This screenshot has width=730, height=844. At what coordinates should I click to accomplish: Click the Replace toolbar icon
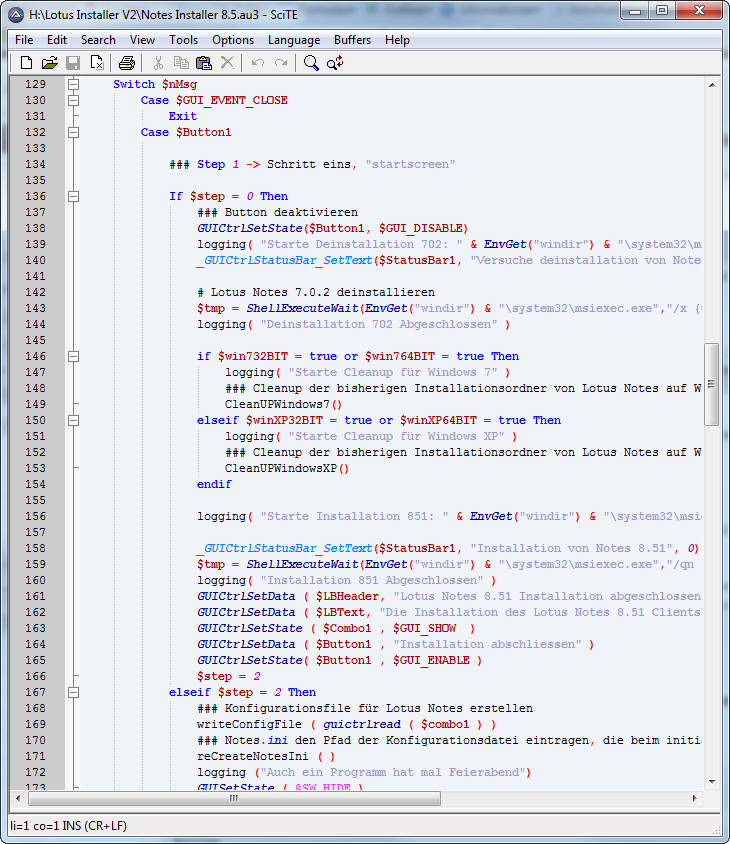[x=335, y=63]
